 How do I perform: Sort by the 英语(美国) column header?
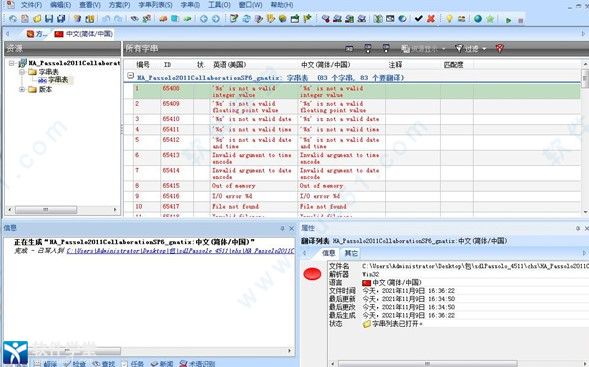click(x=230, y=65)
